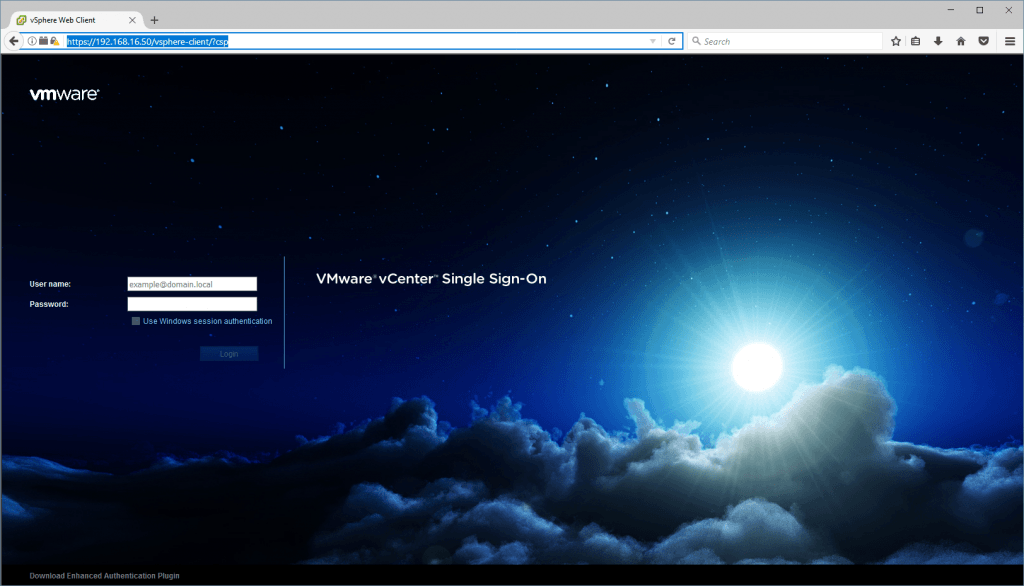Minimize the browser window
Viewport: 1024px width, 586px height.
coord(951,10)
